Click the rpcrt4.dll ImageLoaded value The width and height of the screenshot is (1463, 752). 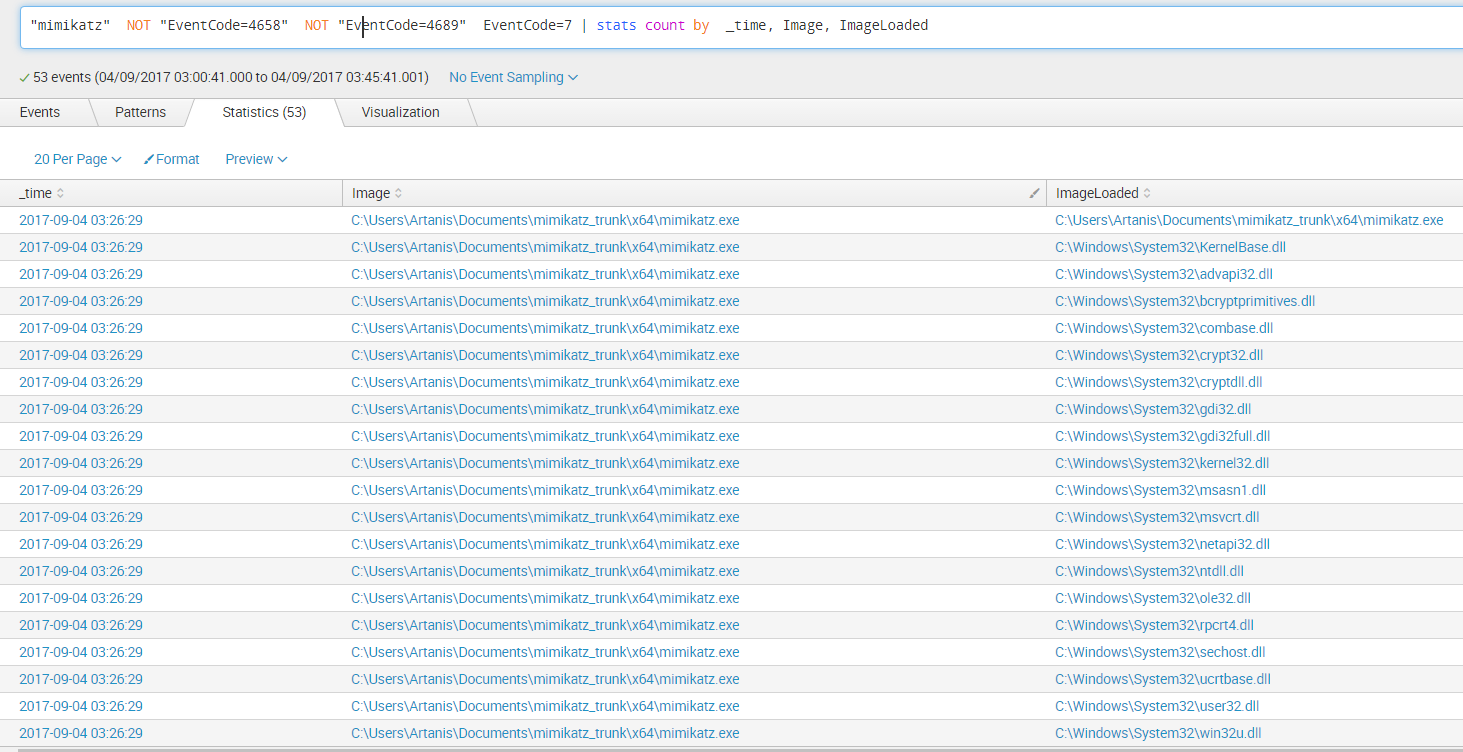point(1154,625)
